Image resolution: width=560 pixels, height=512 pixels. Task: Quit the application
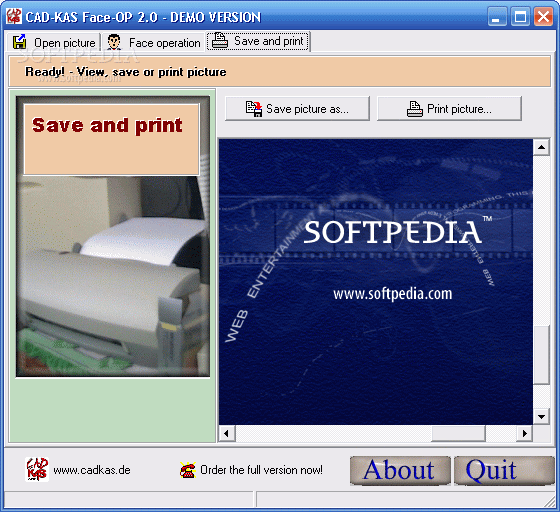coord(504,470)
